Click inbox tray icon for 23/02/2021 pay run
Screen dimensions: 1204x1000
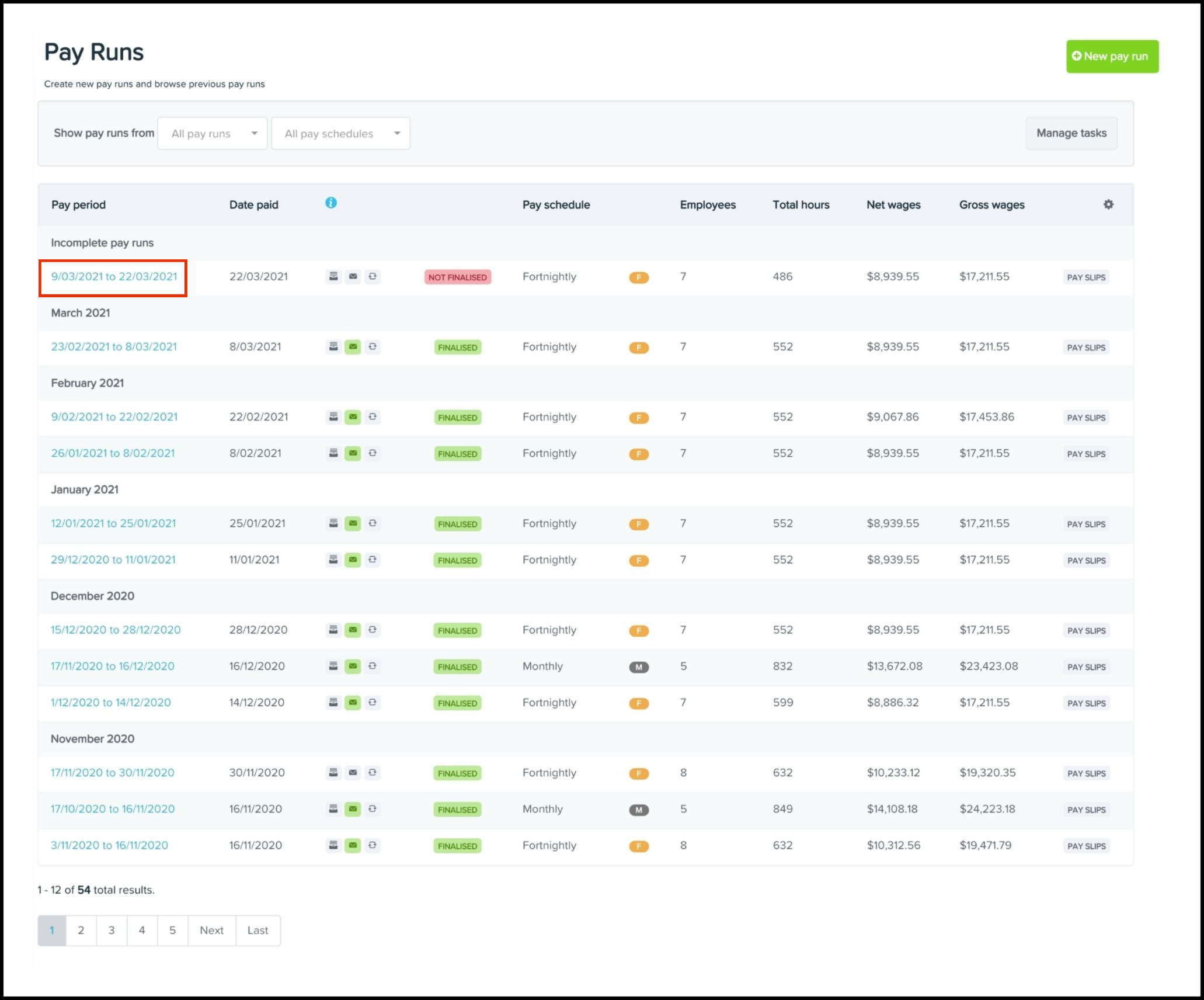[x=333, y=347]
